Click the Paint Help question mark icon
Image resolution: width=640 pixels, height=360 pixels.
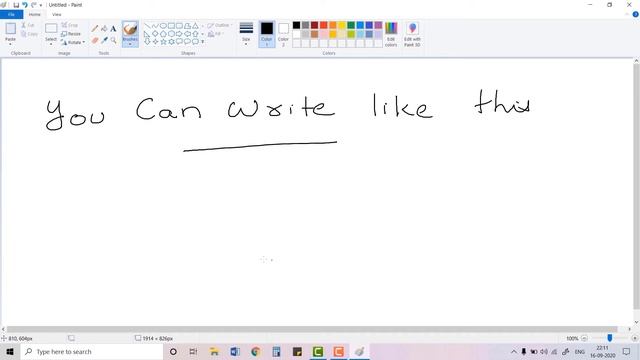[x=636, y=14]
